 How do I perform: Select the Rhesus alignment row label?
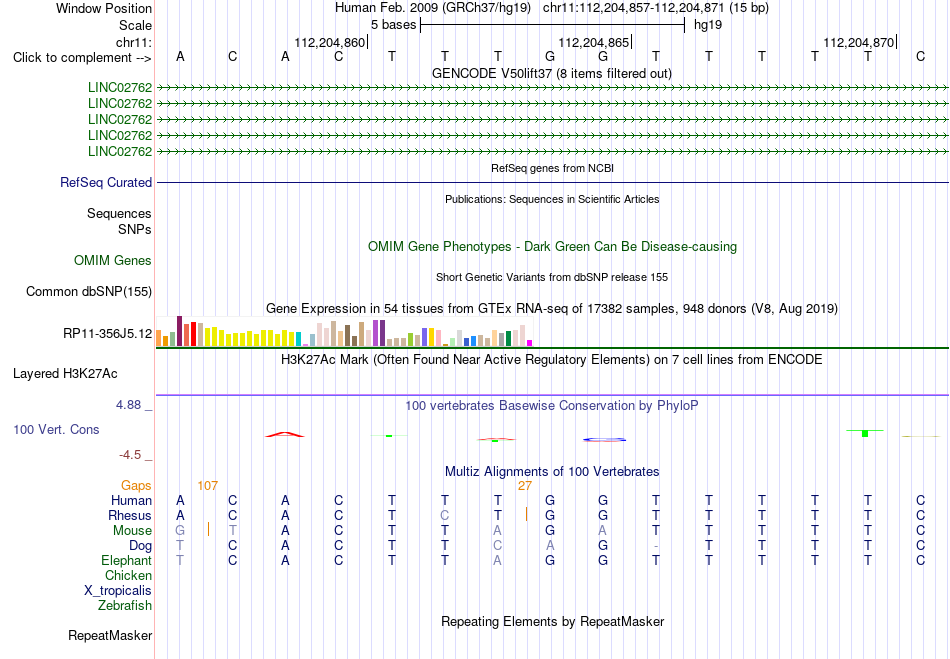click(130, 515)
